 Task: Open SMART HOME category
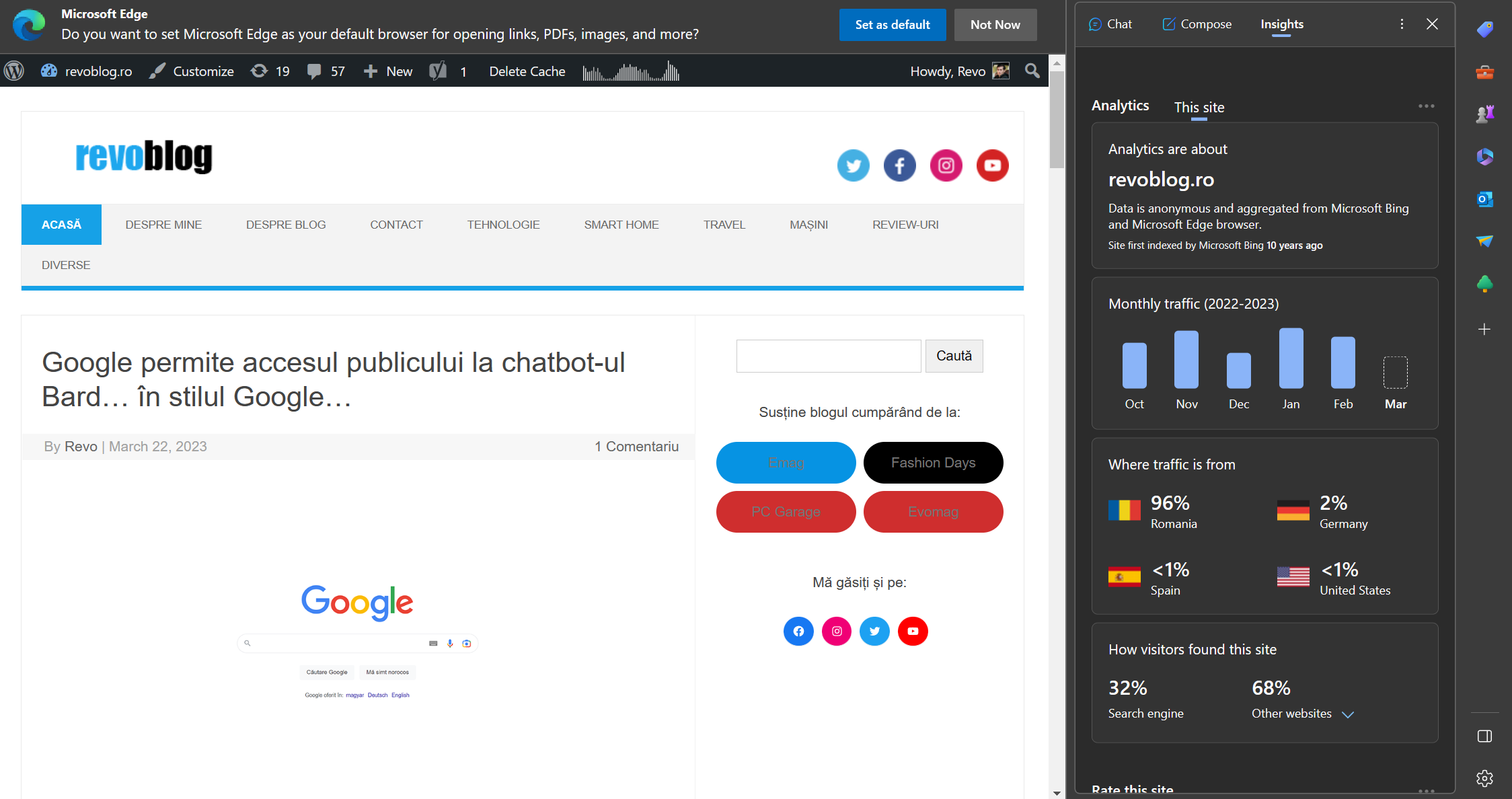[621, 225]
